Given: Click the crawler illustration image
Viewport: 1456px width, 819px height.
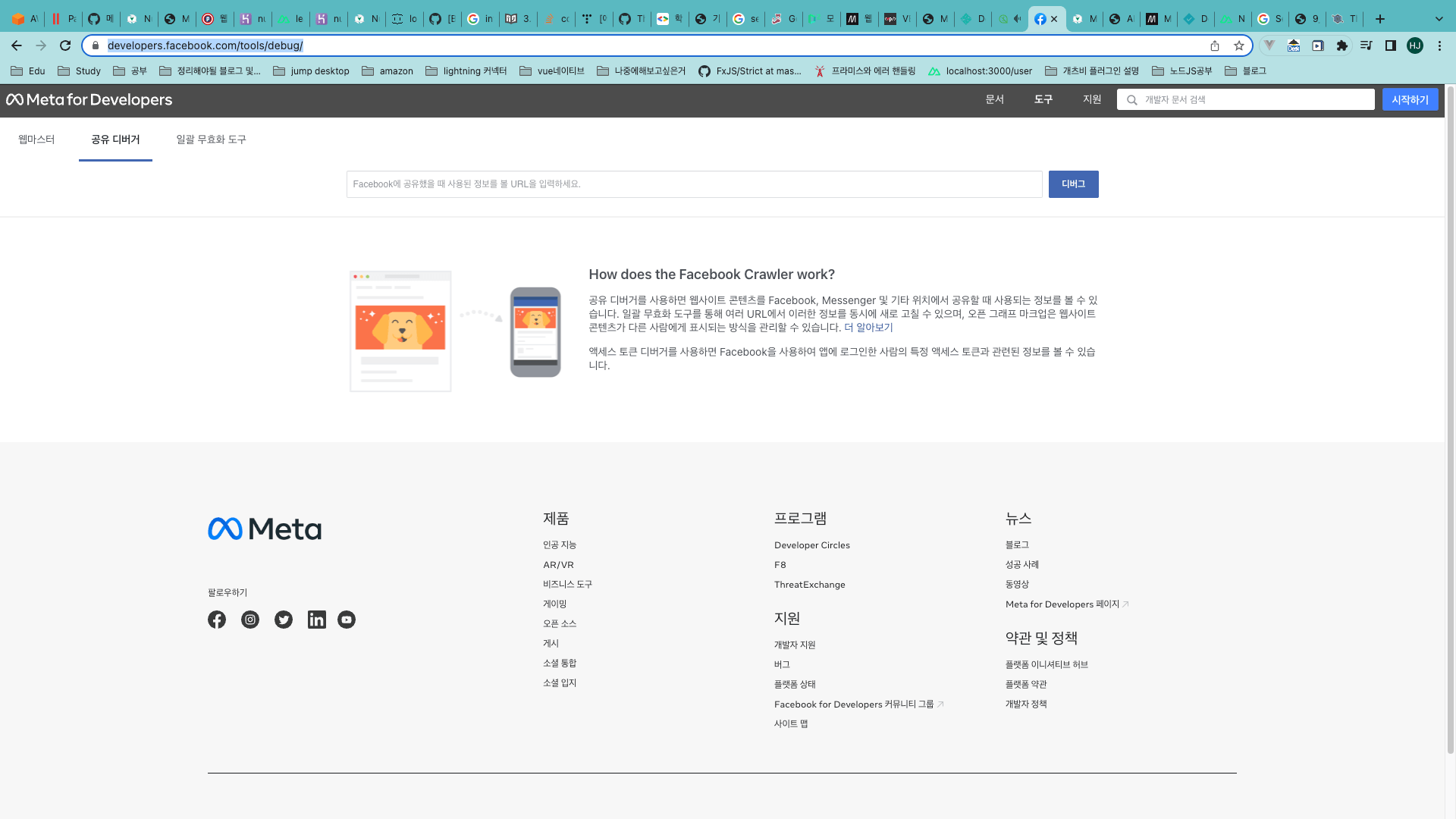Looking at the screenshot, I should tap(455, 331).
